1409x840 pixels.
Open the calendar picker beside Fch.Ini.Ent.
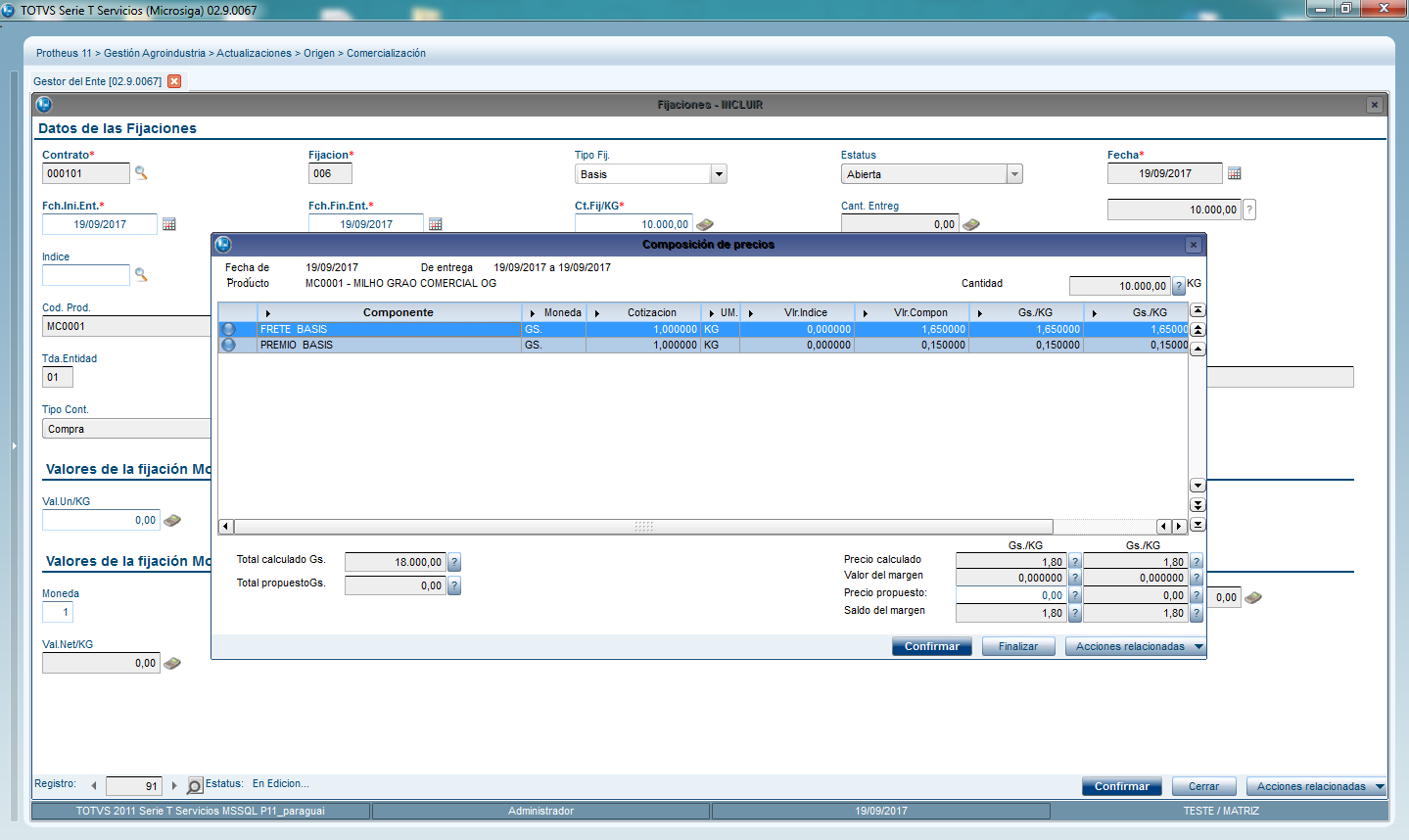pos(169,224)
